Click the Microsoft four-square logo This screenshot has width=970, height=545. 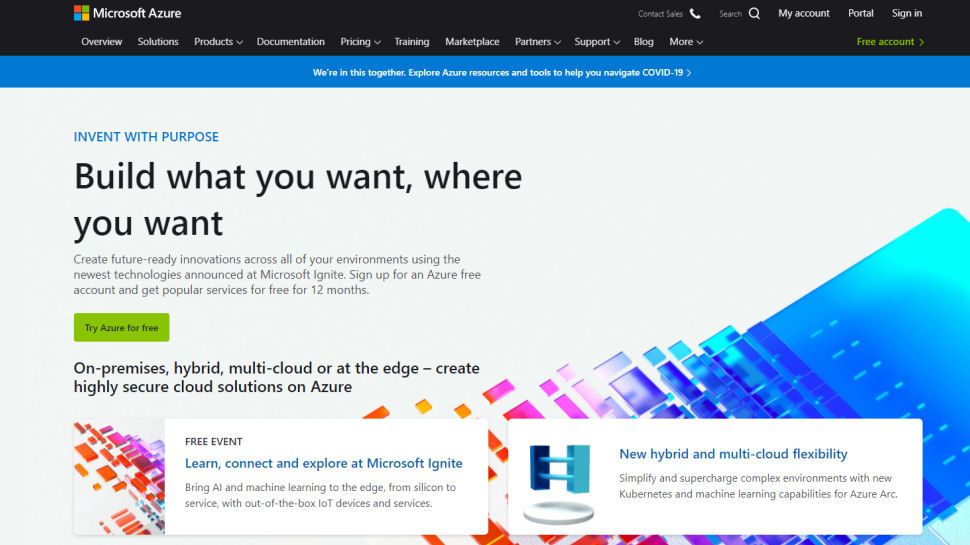coord(81,13)
